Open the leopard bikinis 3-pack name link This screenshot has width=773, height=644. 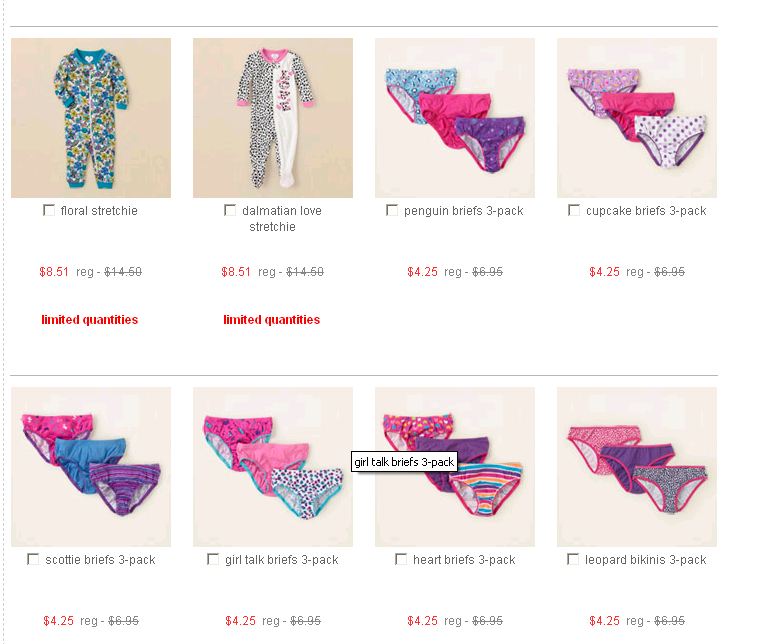point(645,560)
